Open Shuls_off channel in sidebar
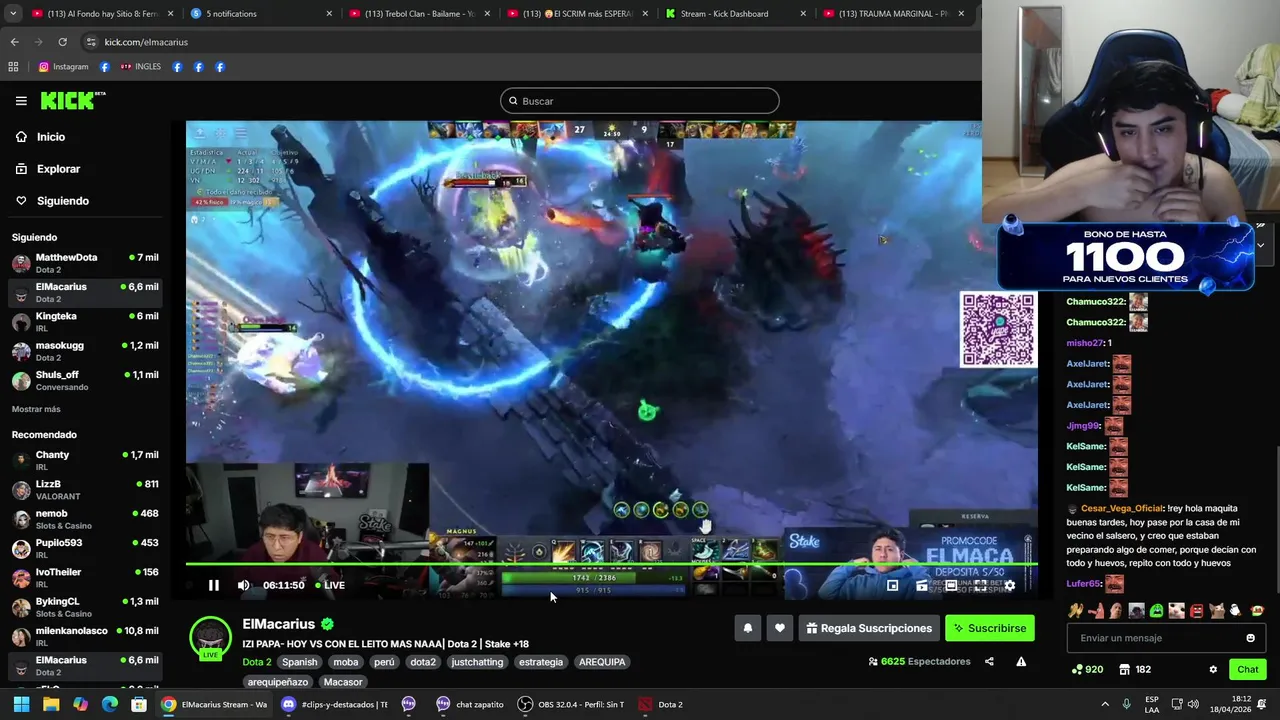This screenshot has height=720, width=1280. (x=84, y=380)
